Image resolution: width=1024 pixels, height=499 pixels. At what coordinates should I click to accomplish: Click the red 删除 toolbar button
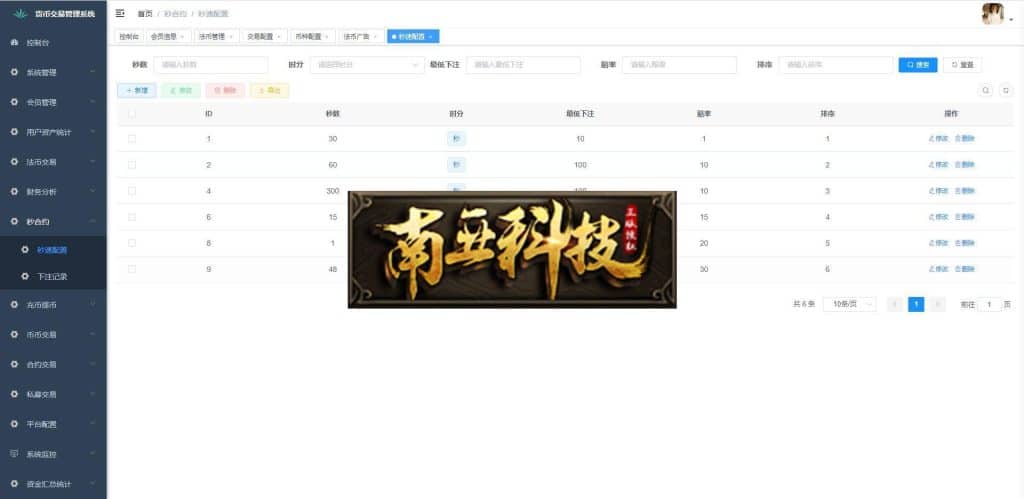click(x=225, y=91)
